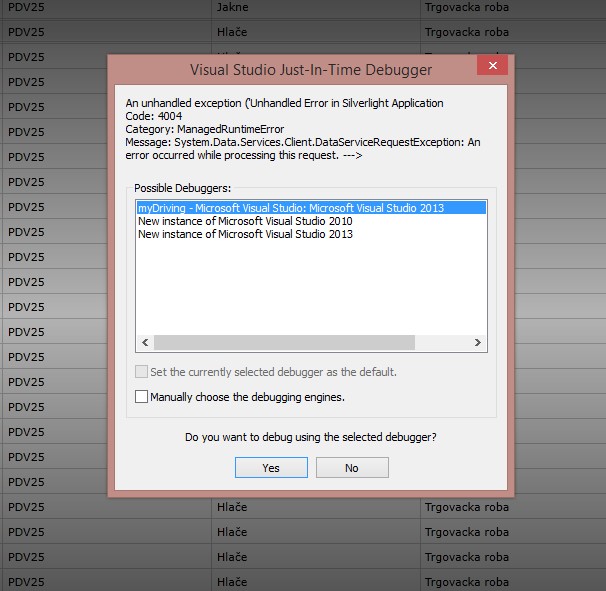606x591 pixels.
Task: Click the Yes button to debug
Action: pyautogui.click(x=271, y=468)
